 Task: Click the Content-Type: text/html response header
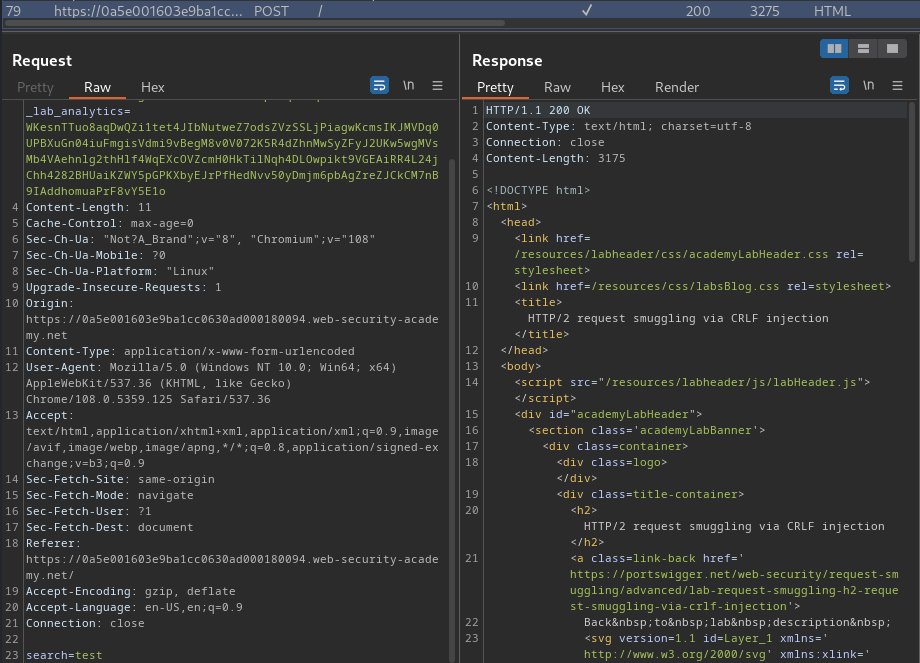coord(618,126)
